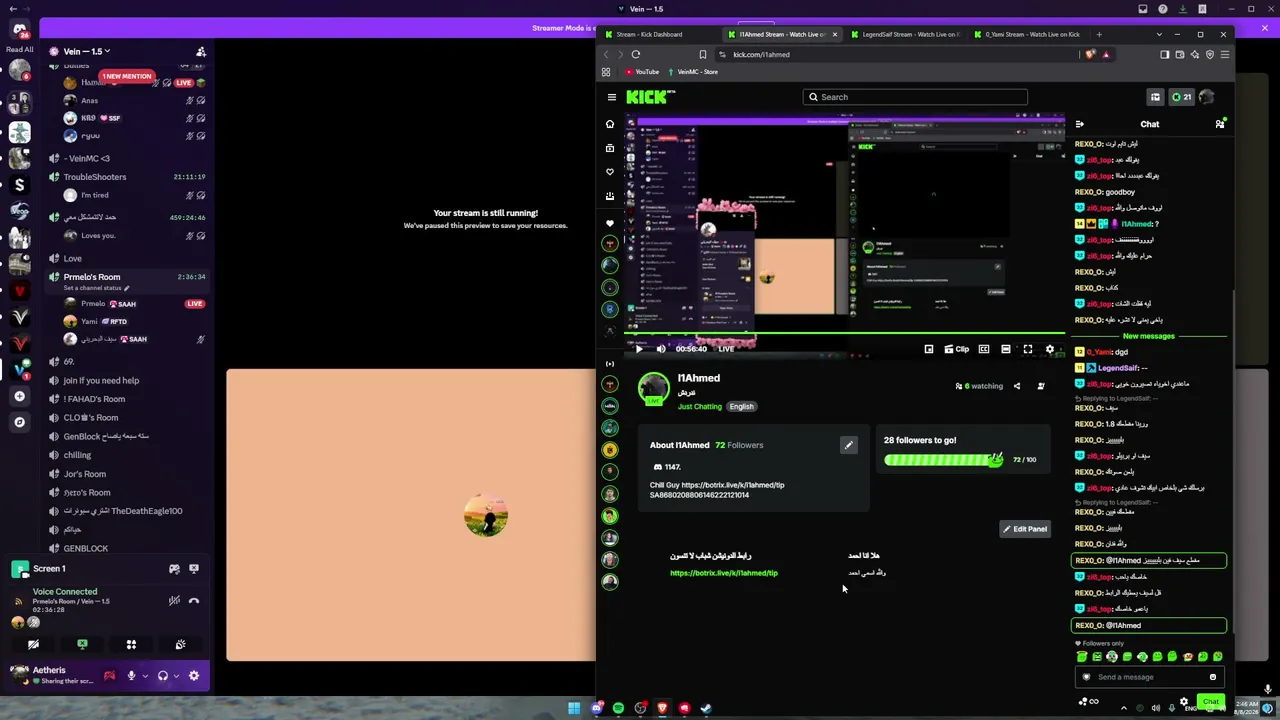This screenshot has width=1280, height=720.
Task: Open the browser main menu
Action: pyautogui.click(x=1225, y=55)
